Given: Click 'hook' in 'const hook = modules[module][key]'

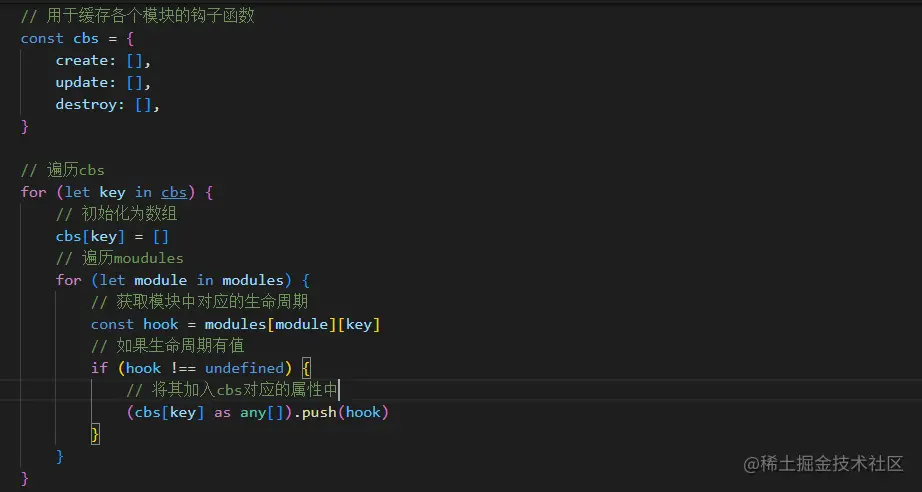Looking at the screenshot, I should [x=161, y=324].
